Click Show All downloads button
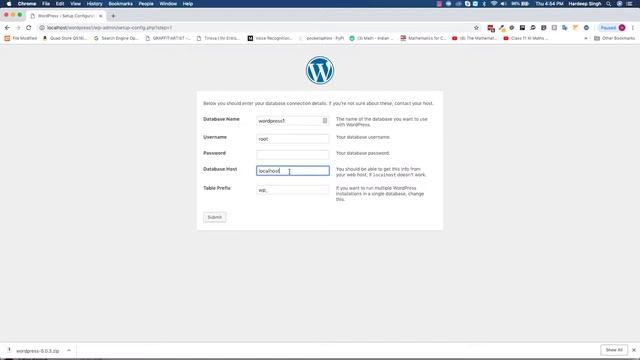Screen dimensions: 640x360 [614, 350]
